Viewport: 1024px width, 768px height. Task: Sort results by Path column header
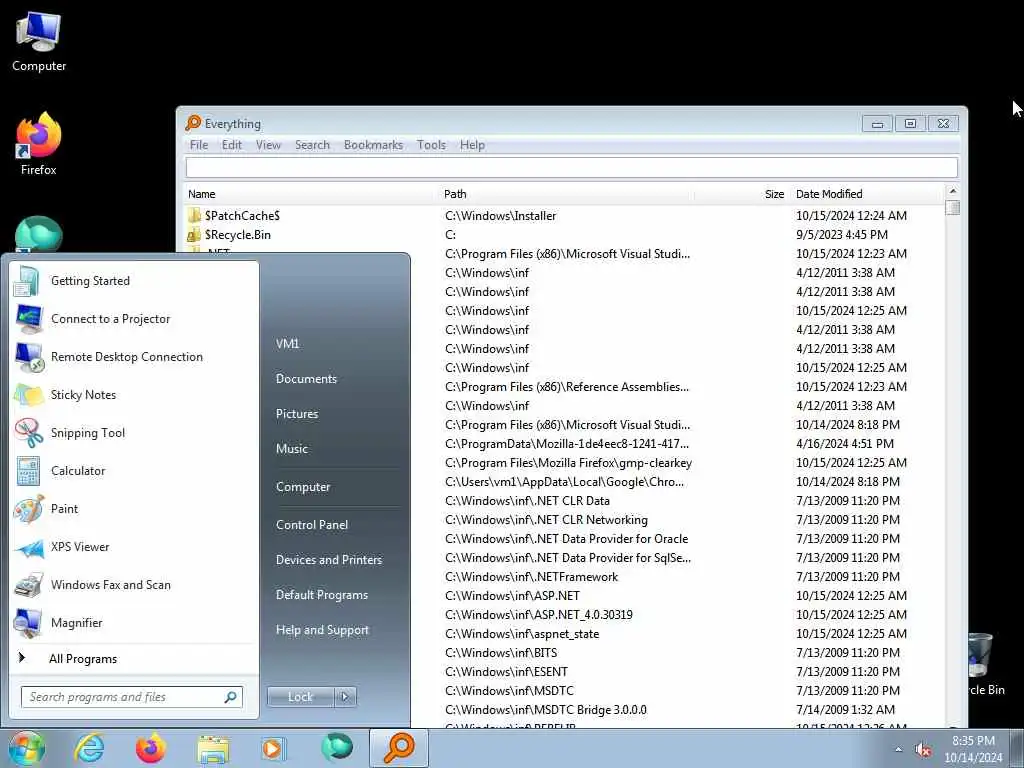566,194
